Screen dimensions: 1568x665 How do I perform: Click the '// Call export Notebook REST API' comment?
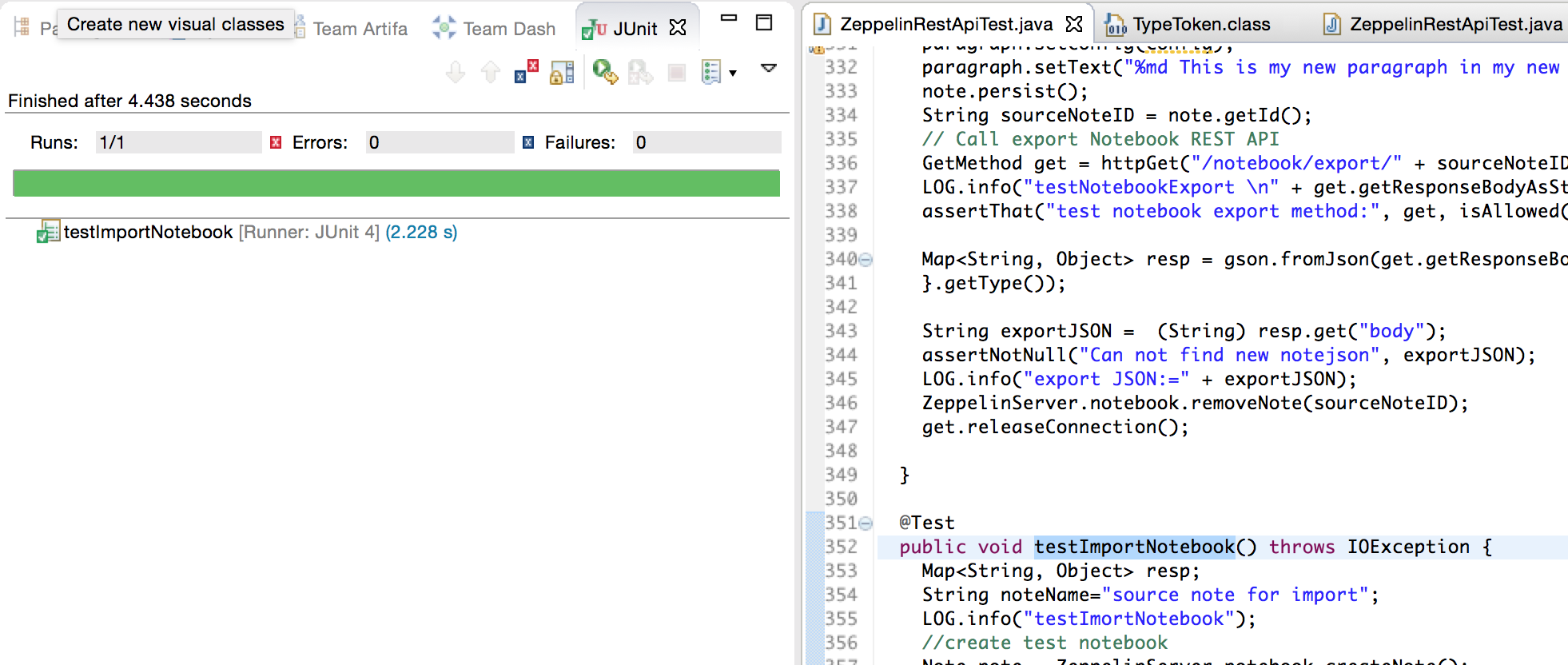(x=1100, y=139)
